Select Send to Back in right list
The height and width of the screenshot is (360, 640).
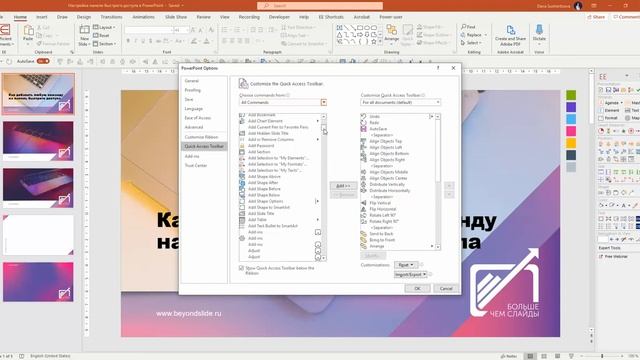[x=381, y=234]
